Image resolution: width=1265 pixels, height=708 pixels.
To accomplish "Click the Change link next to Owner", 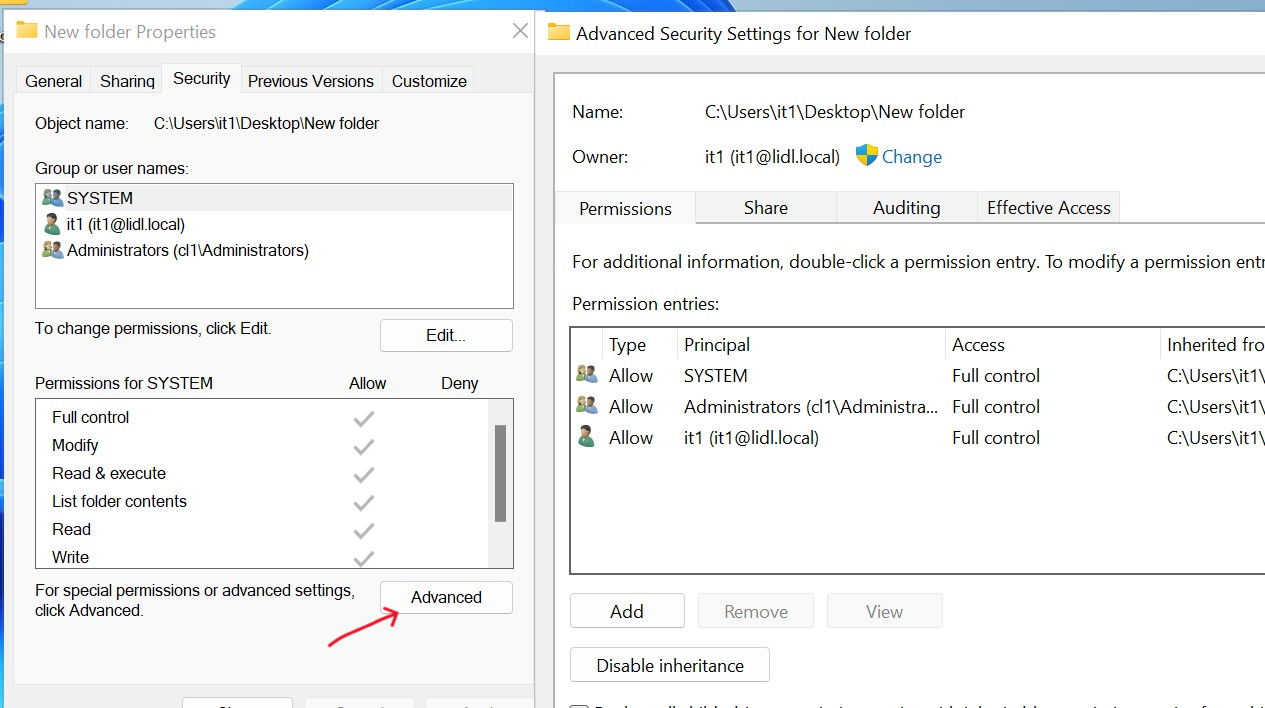I will click(x=913, y=156).
